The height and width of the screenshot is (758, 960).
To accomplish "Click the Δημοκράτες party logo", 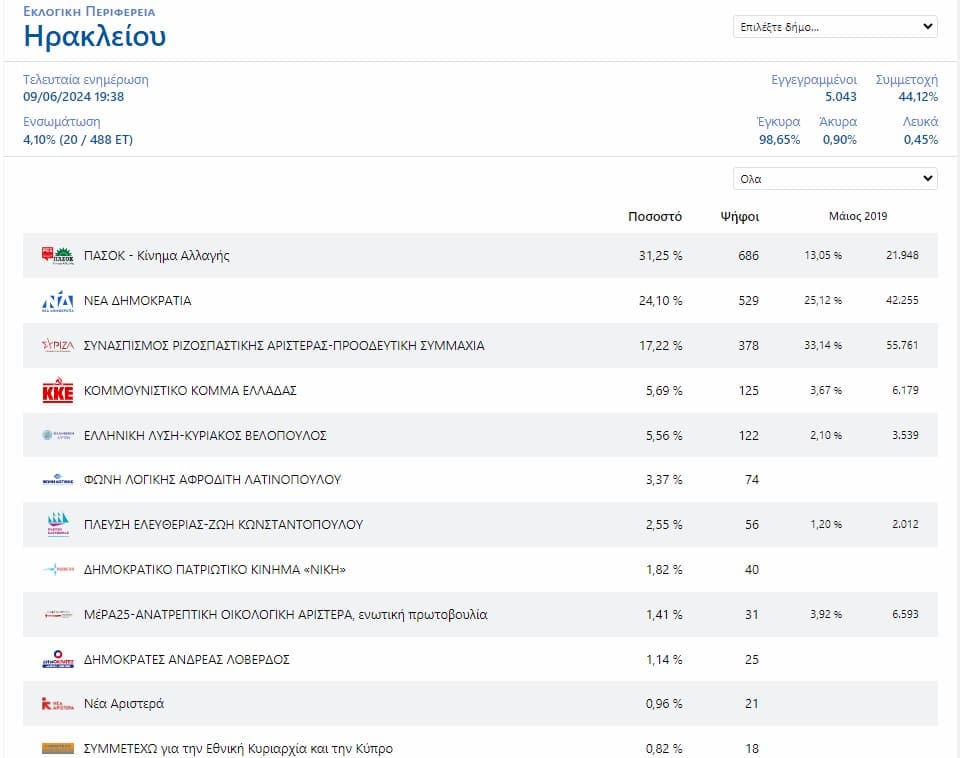I will [x=58, y=659].
